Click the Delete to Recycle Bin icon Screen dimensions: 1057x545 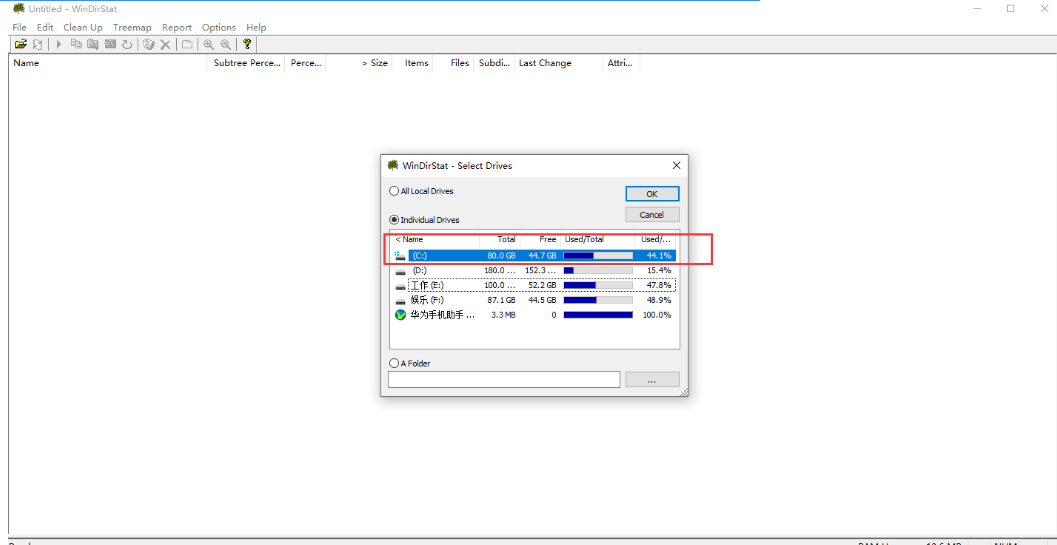pyautogui.click(x=148, y=44)
